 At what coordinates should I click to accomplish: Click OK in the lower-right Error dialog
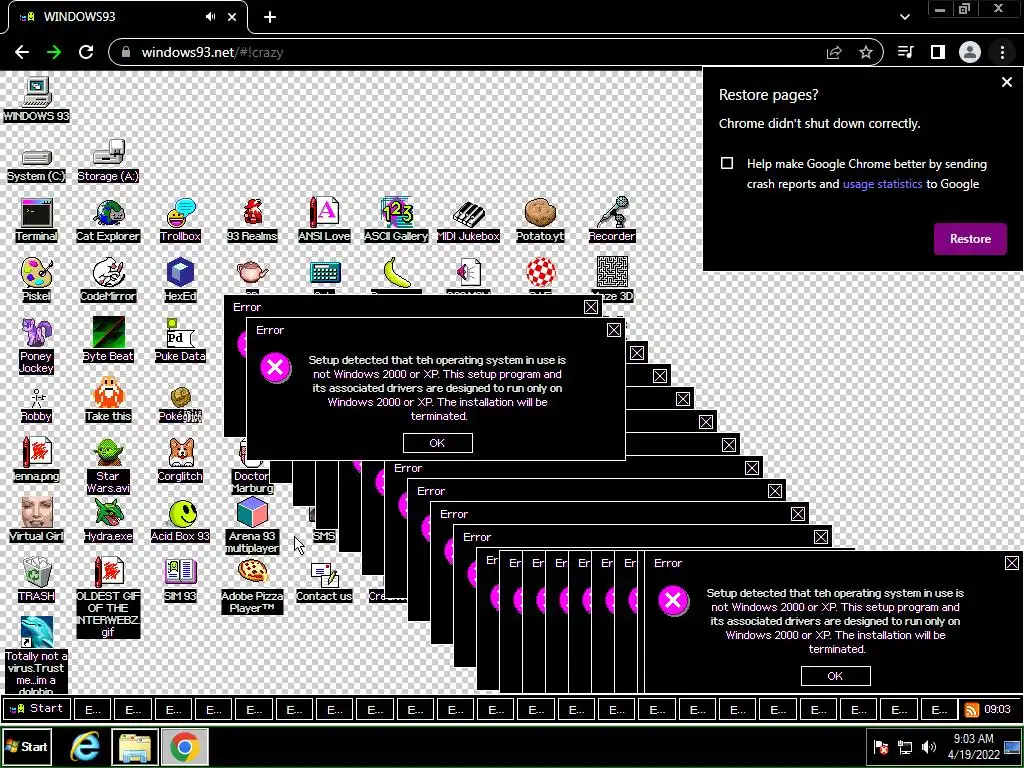click(x=835, y=676)
